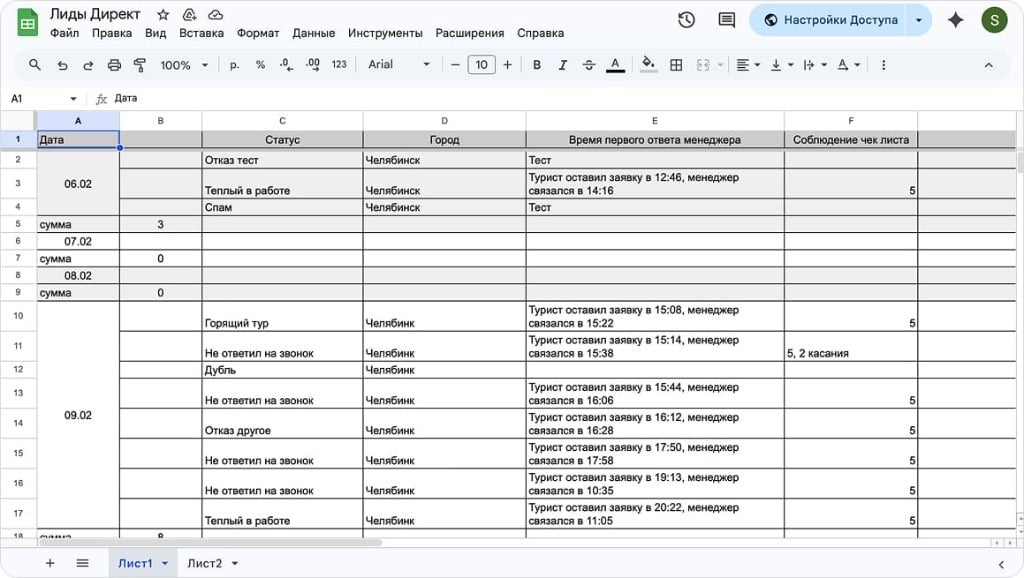Expand the Arial font dropdown

pyautogui.click(x=398, y=65)
